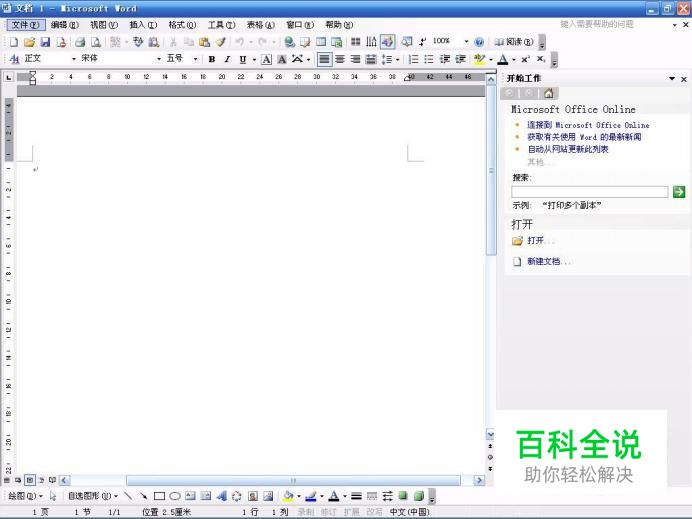Open the 自选图形 AutoShapes dropdown
692x519 pixels.
pyautogui.click(x=93, y=496)
